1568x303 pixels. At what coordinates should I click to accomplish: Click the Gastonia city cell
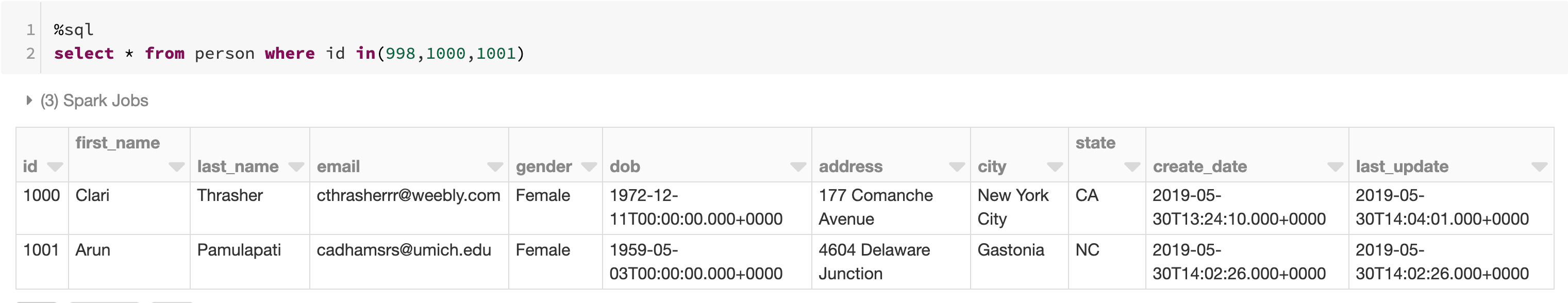pyautogui.click(x=1010, y=250)
